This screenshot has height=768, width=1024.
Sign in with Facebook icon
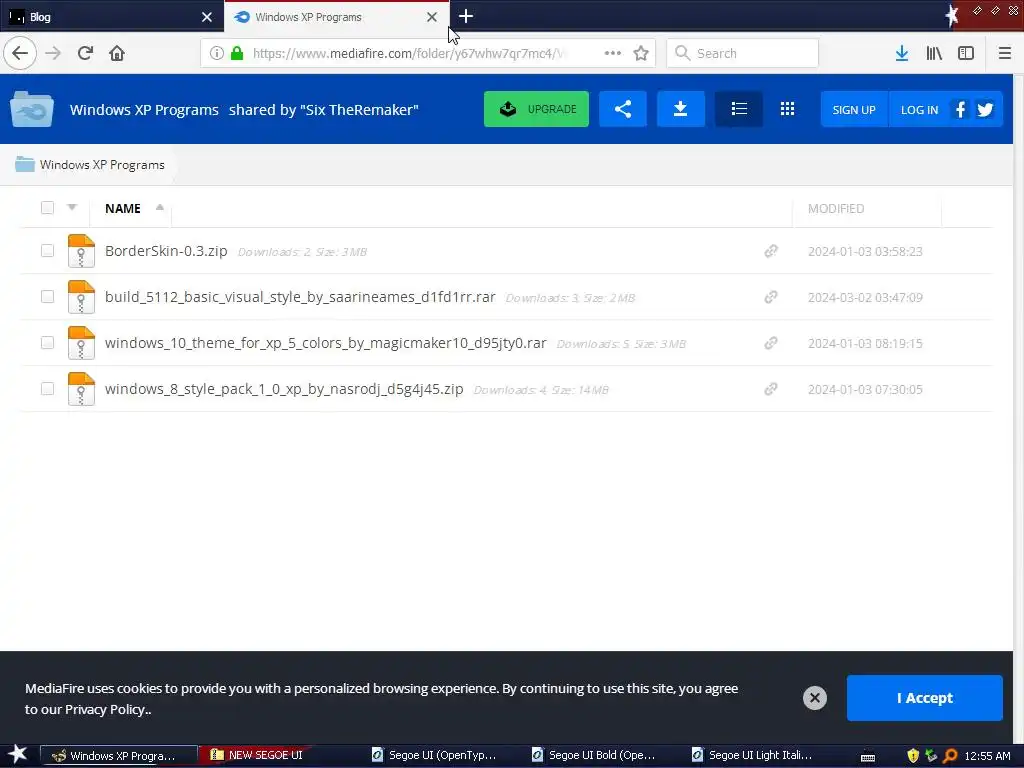click(960, 110)
